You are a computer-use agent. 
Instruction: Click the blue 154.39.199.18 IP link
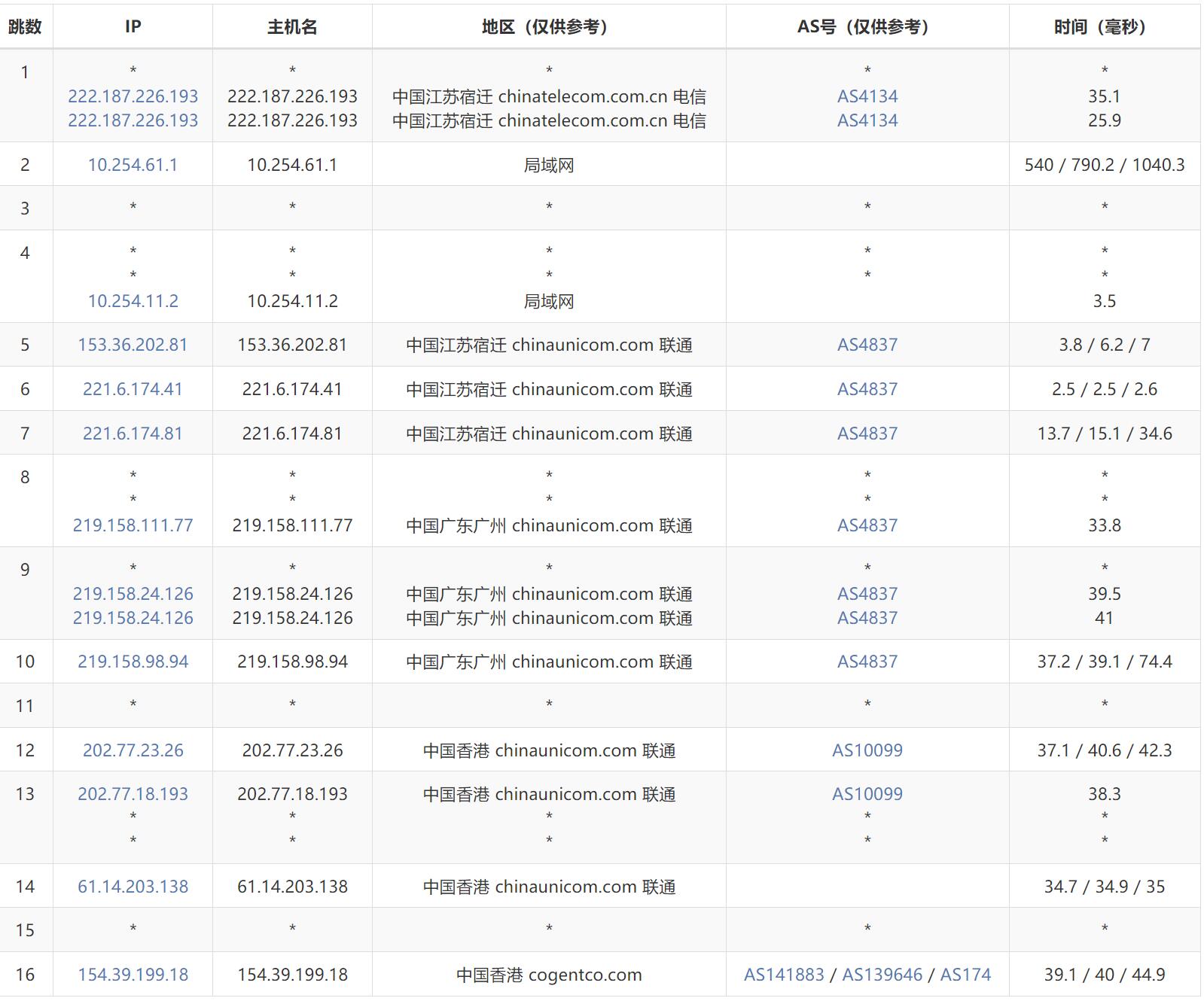pos(133,975)
